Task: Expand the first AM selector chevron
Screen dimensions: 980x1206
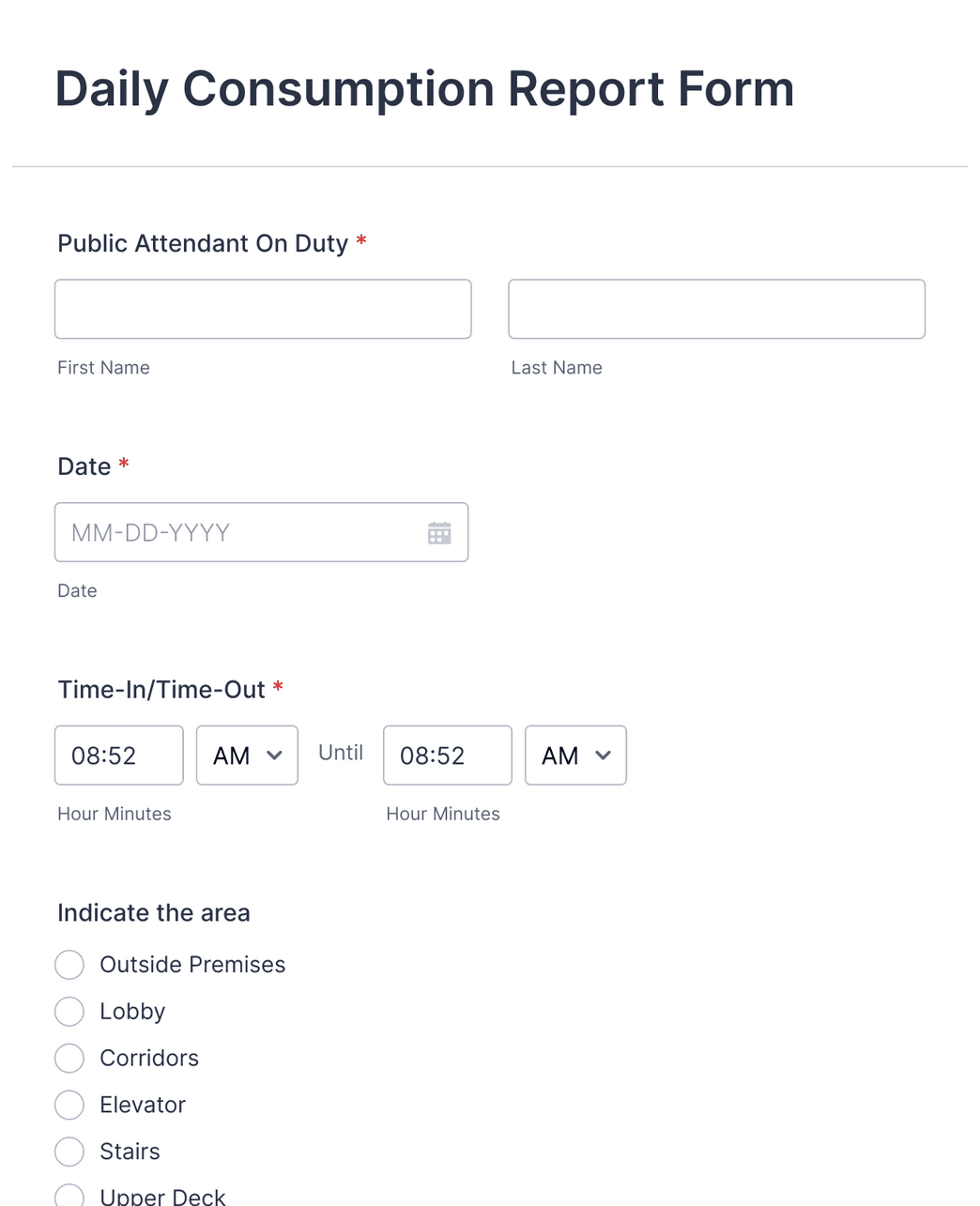Action: (x=275, y=755)
